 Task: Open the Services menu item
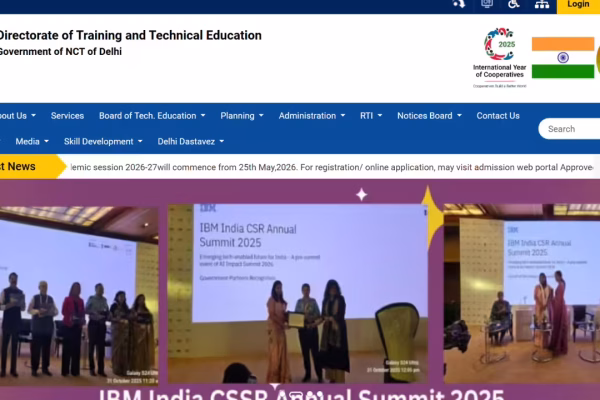pyautogui.click(x=67, y=116)
